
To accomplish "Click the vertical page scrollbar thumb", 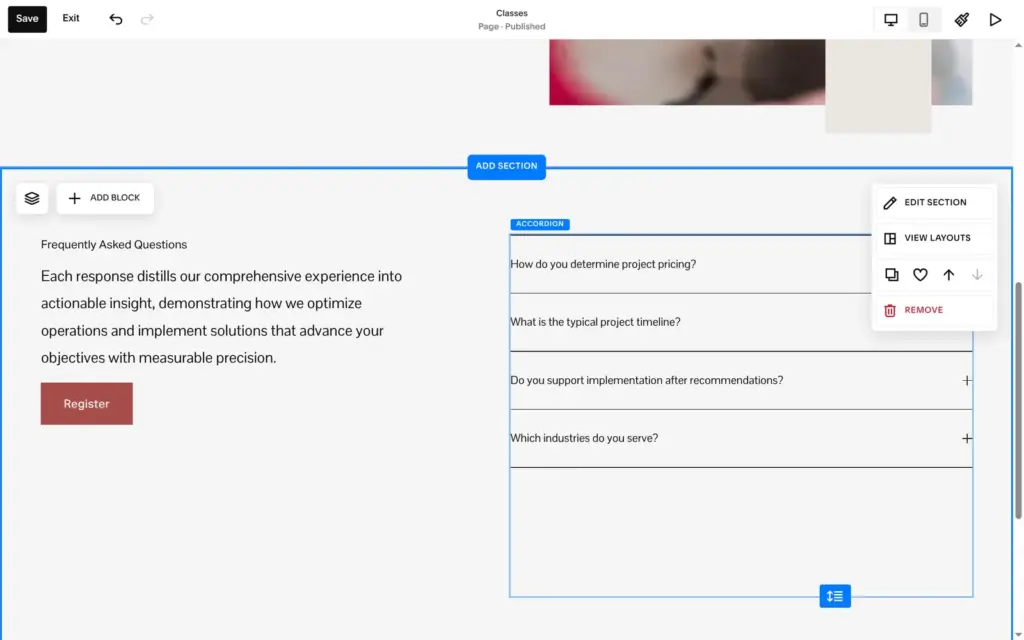I will [1018, 400].
